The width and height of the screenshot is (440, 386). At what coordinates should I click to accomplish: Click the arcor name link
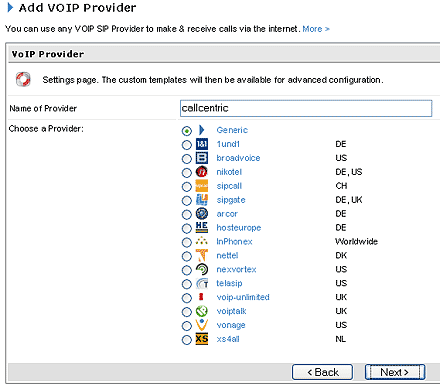tap(227, 214)
